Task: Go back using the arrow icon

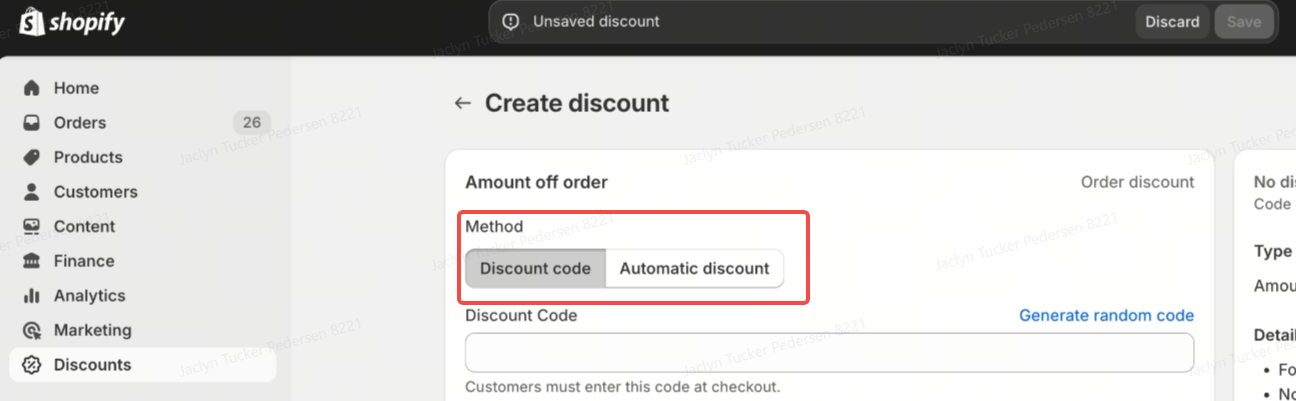Action: (462, 103)
